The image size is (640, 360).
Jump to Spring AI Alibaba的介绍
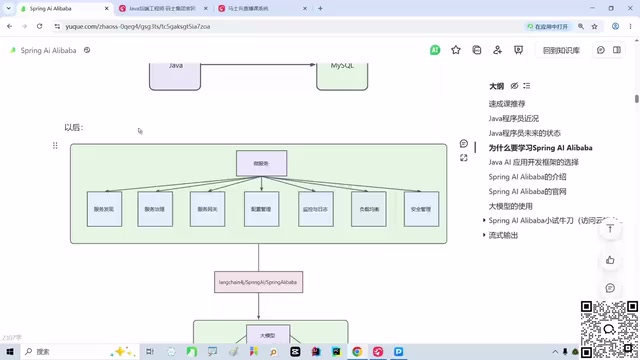[527, 177]
